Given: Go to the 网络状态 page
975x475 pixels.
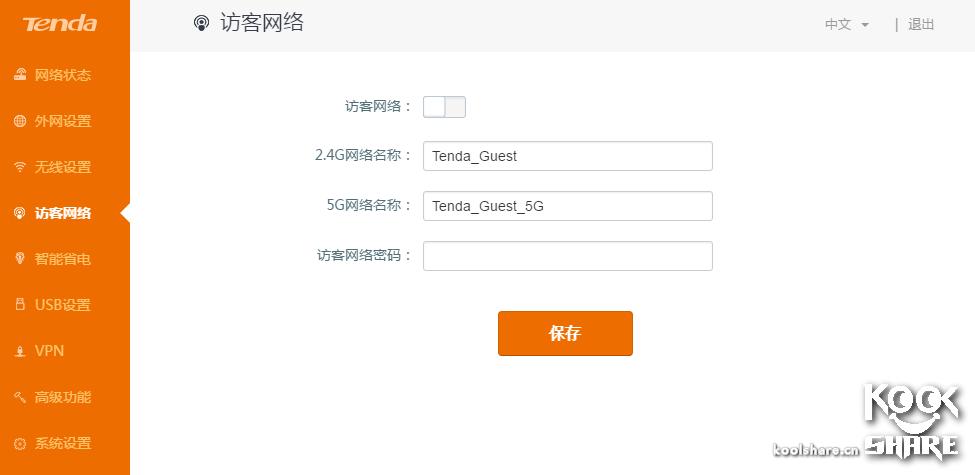Looking at the screenshot, I should 63,75.
